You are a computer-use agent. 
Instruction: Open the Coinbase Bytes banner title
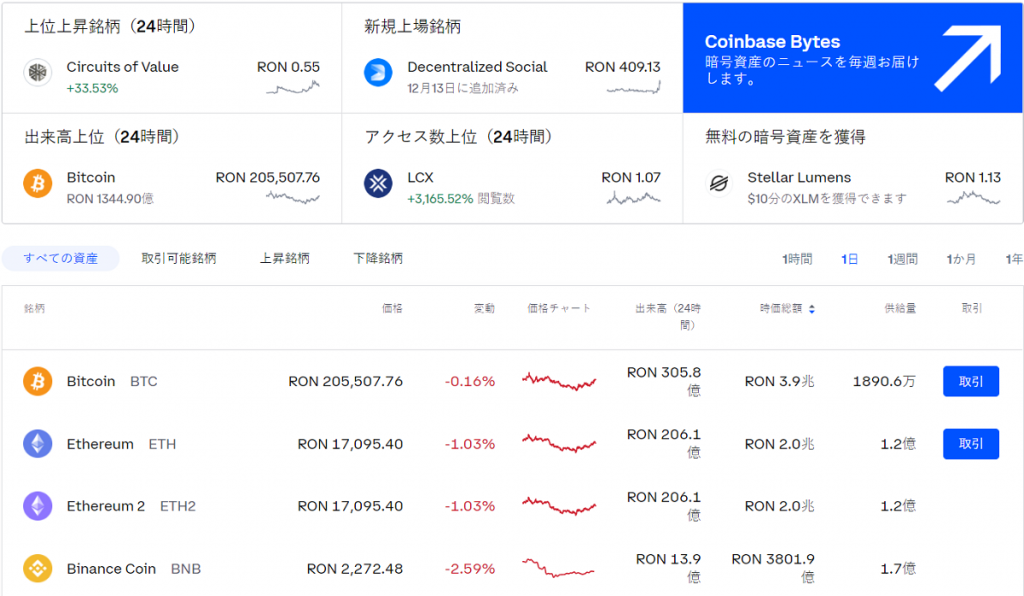[x=773, y=42]
